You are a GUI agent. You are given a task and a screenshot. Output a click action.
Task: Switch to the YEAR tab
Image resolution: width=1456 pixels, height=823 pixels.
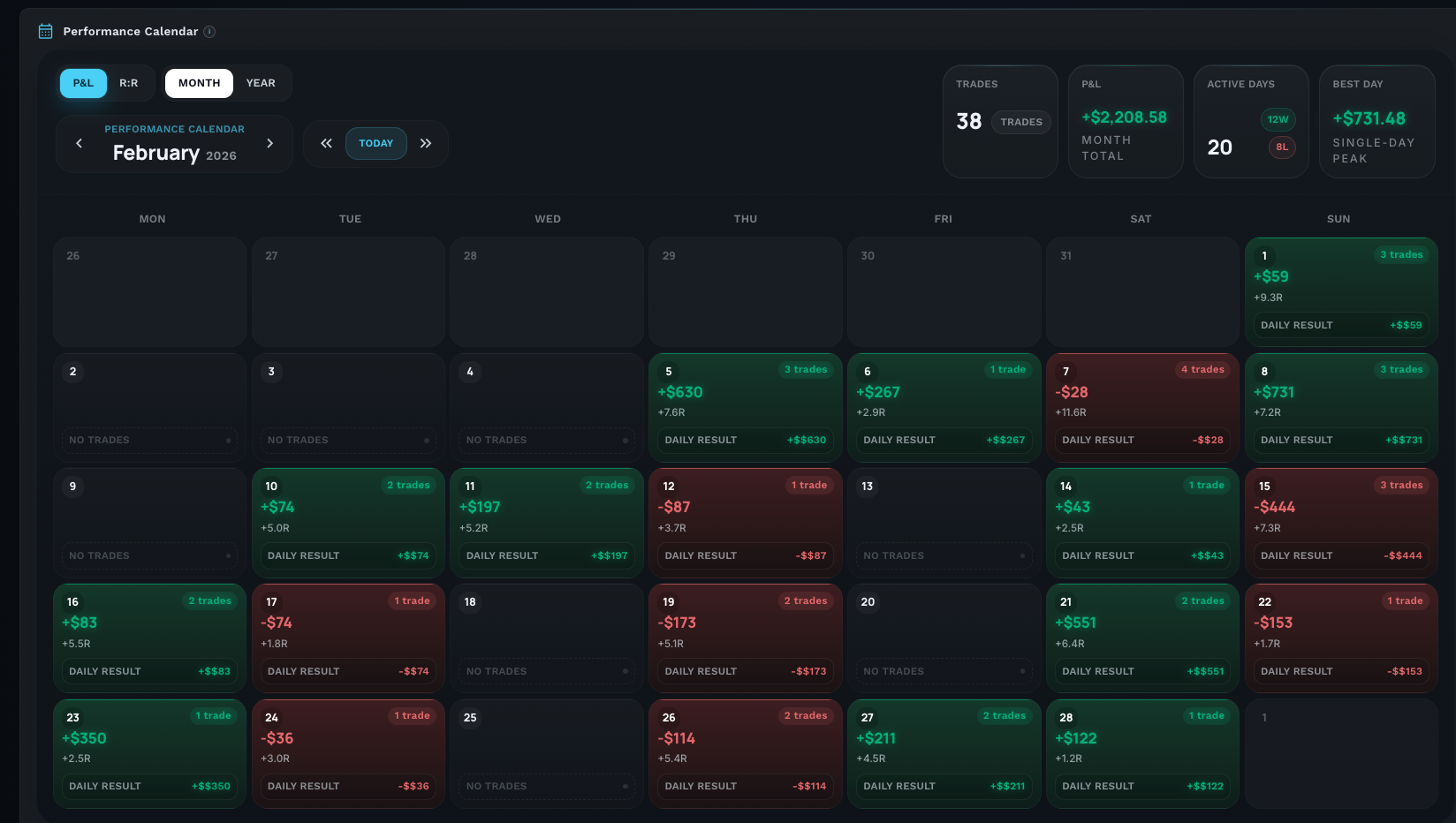point(261,82)
